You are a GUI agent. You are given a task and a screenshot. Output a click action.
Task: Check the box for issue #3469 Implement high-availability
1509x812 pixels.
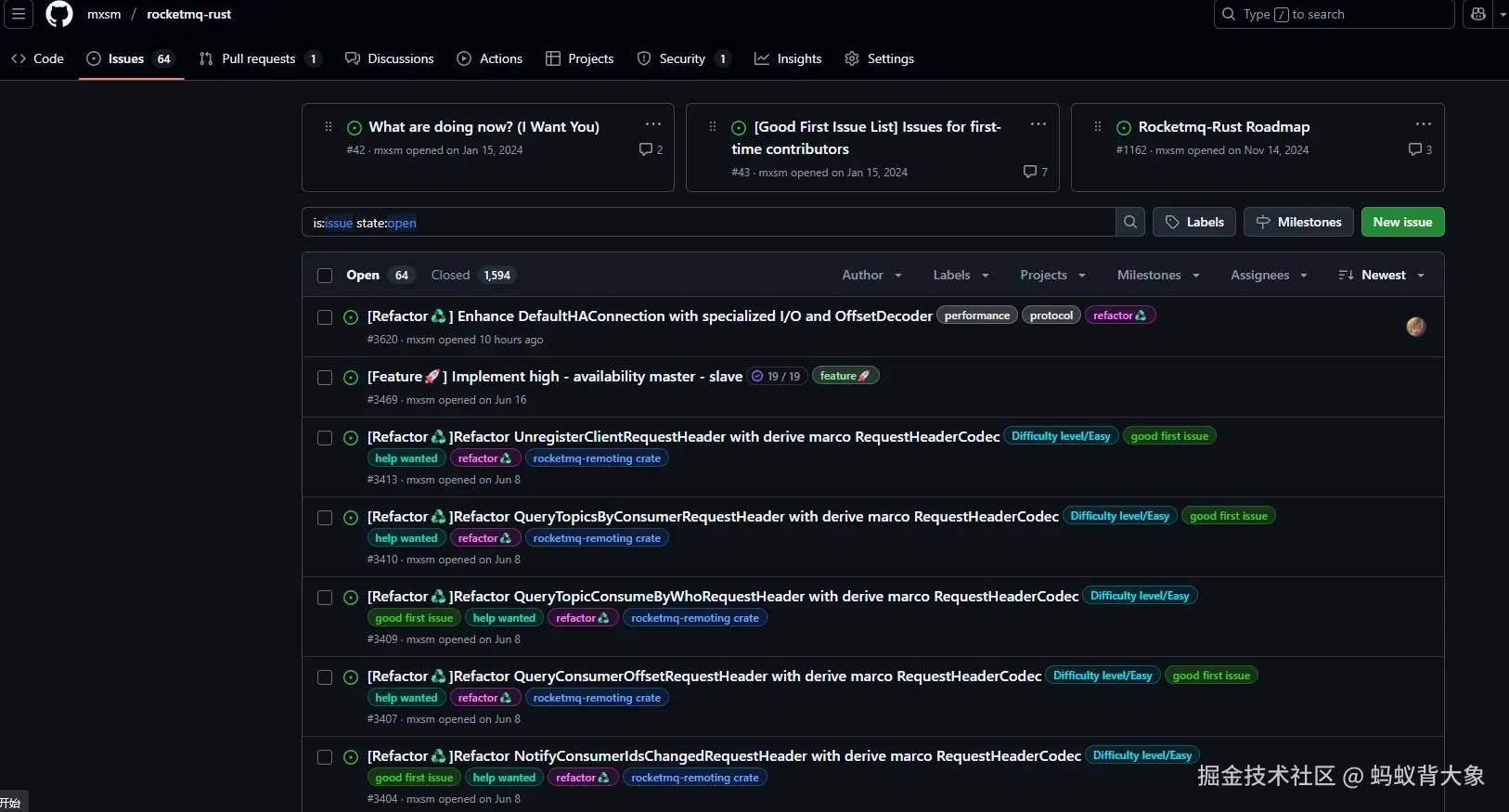point(325,378)
